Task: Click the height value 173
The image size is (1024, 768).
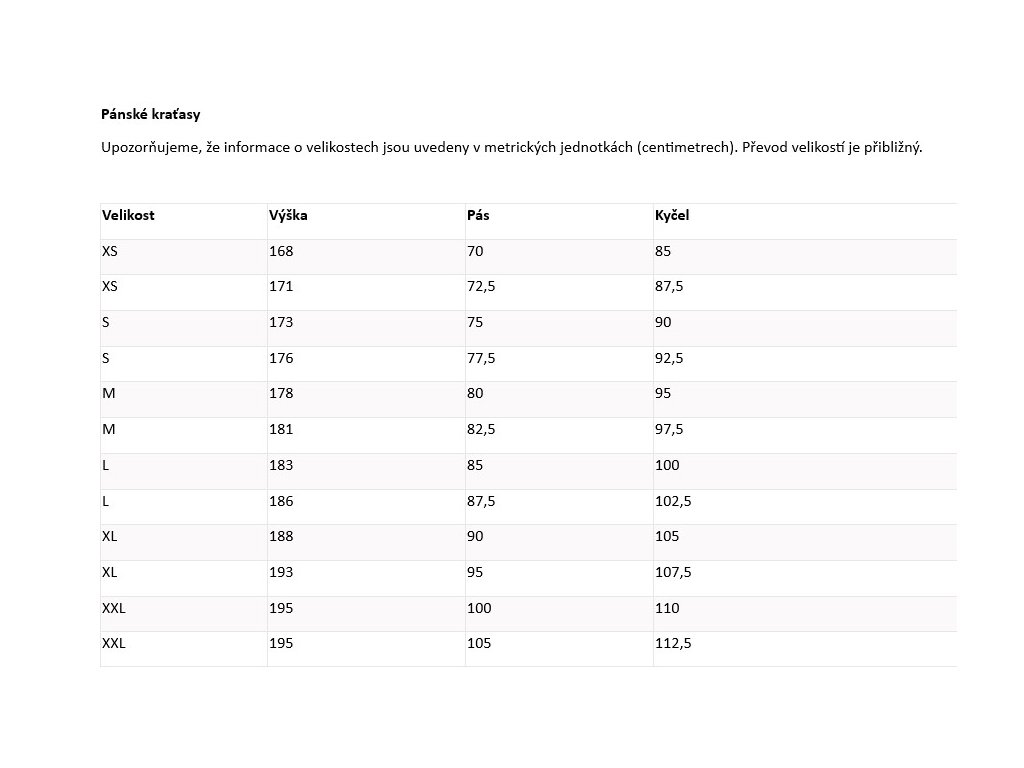Action: (281, 322)
